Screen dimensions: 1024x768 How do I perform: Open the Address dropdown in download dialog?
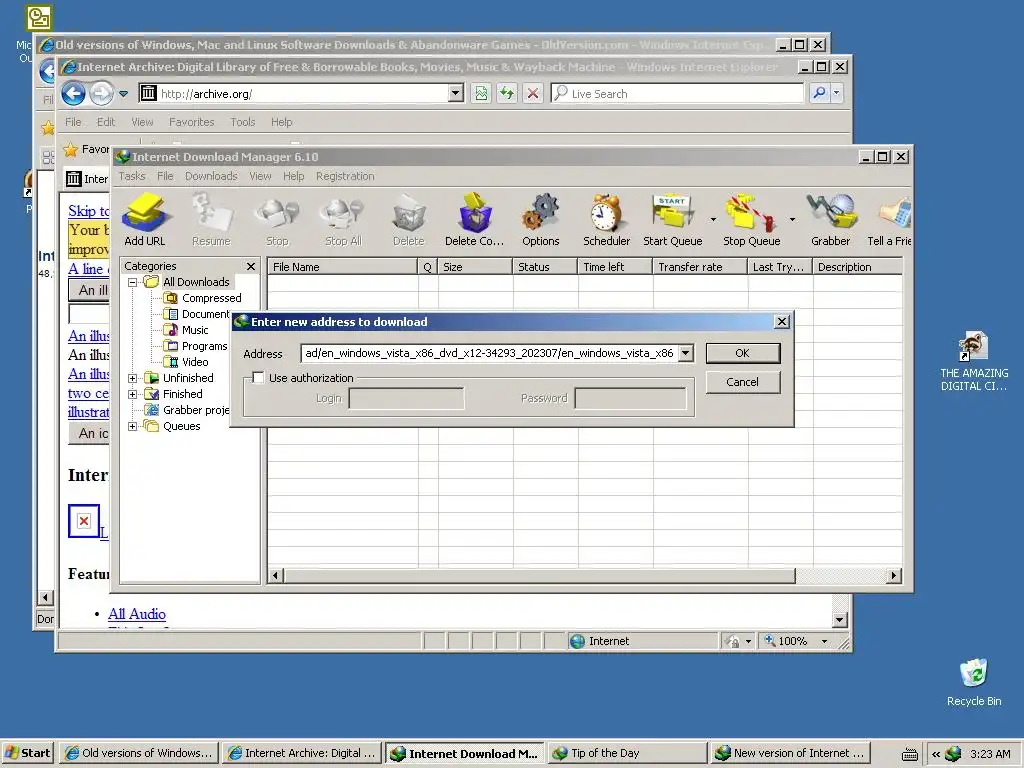(686, 353)
